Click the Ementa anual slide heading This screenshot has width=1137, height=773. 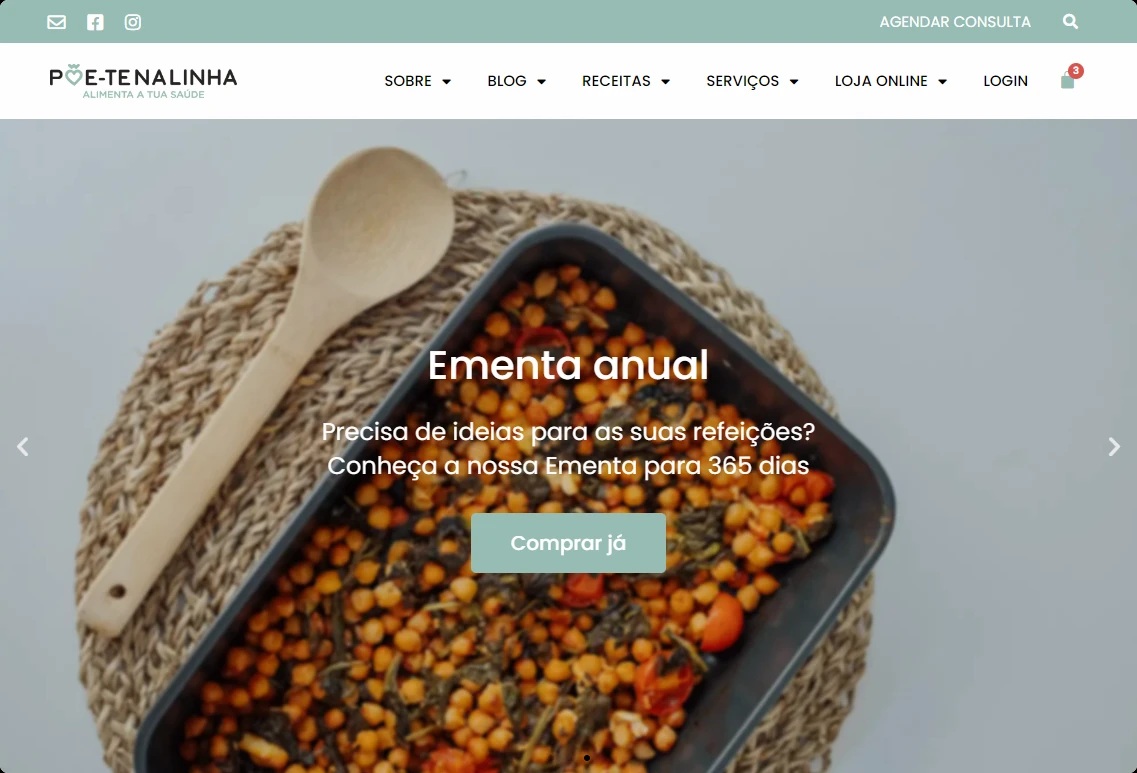568,365
